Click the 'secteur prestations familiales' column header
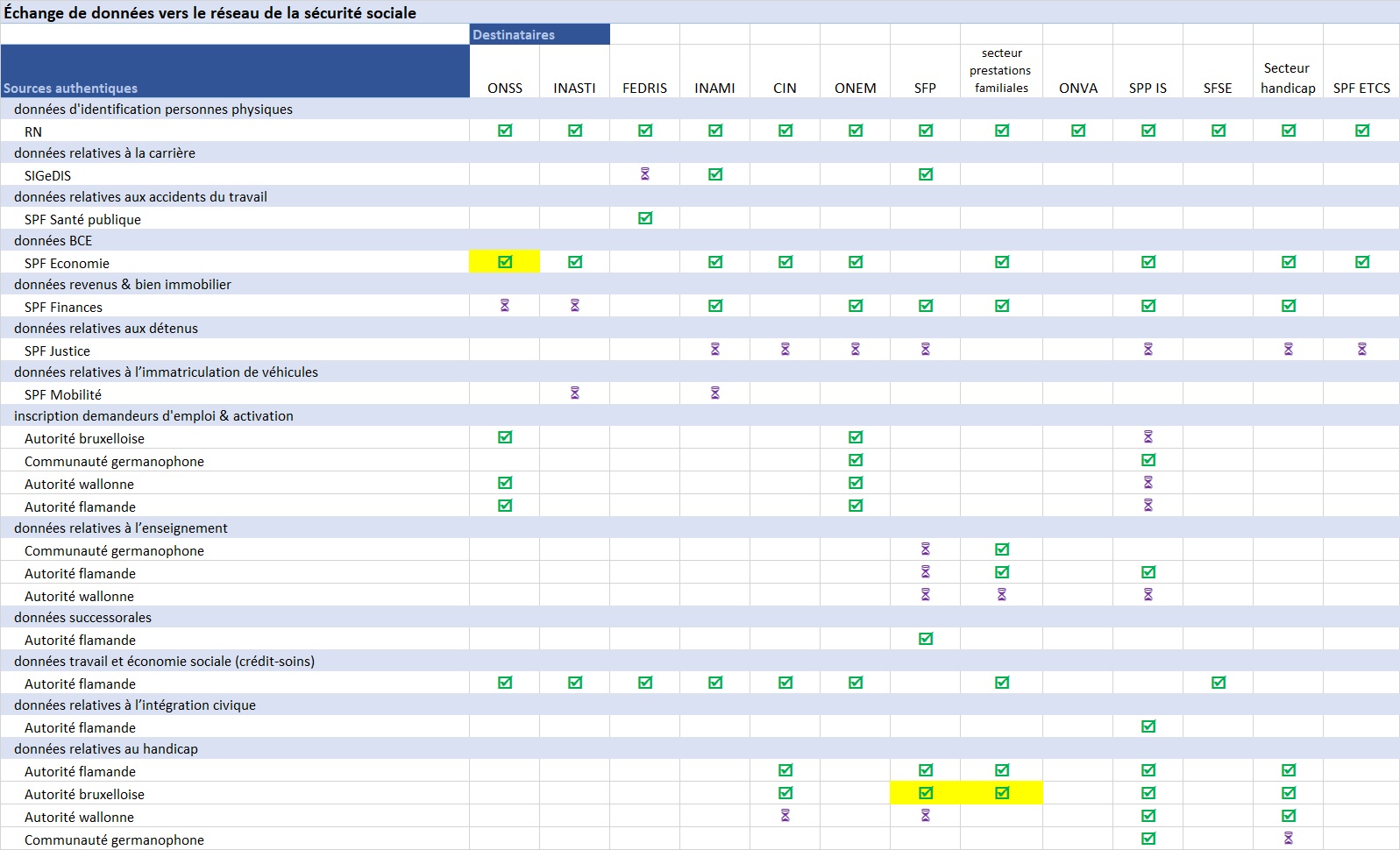 (x=1001, y=71)
